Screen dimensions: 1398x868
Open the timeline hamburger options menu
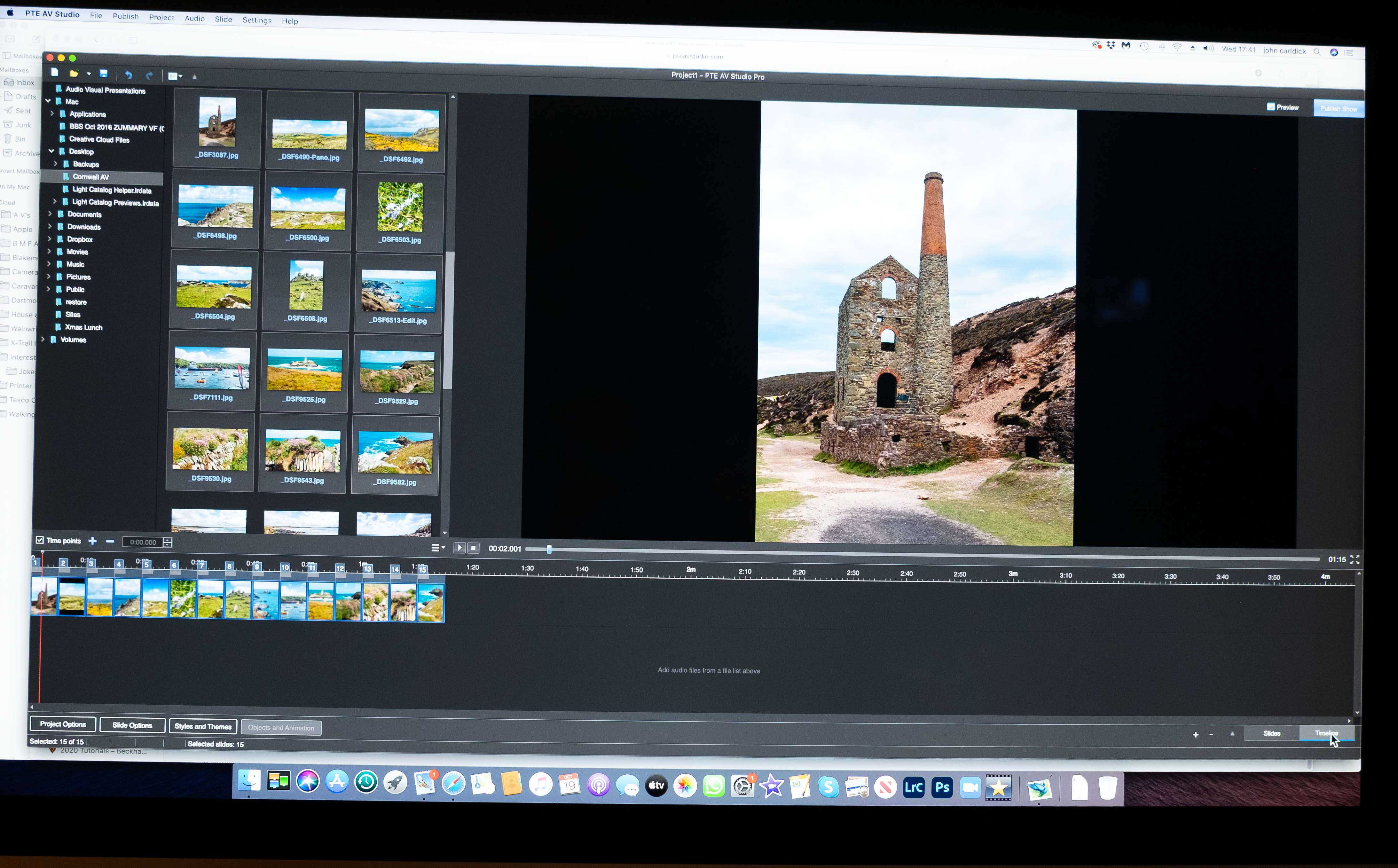tap(438, 548)
